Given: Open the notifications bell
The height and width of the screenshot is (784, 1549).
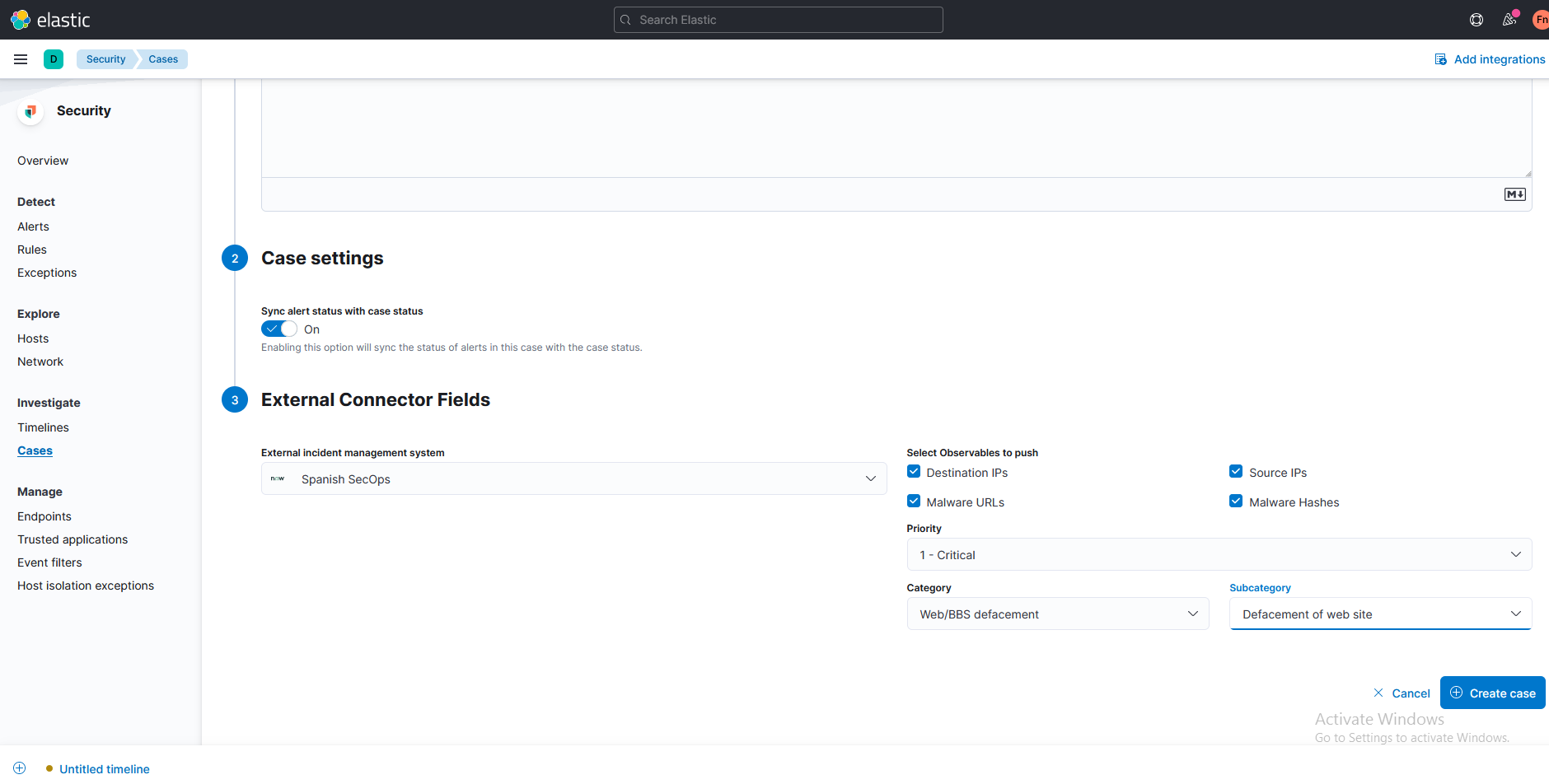Looking at the screenshot, I should [1510, 19].
